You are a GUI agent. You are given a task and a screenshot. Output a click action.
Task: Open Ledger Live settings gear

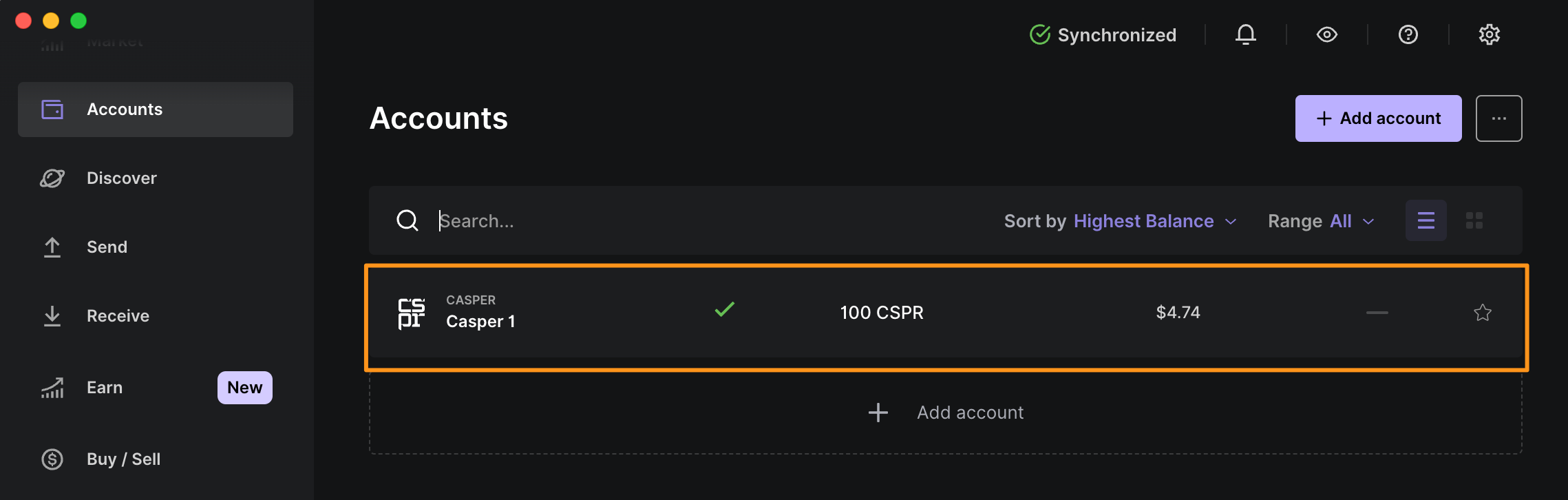[1489, 34]
